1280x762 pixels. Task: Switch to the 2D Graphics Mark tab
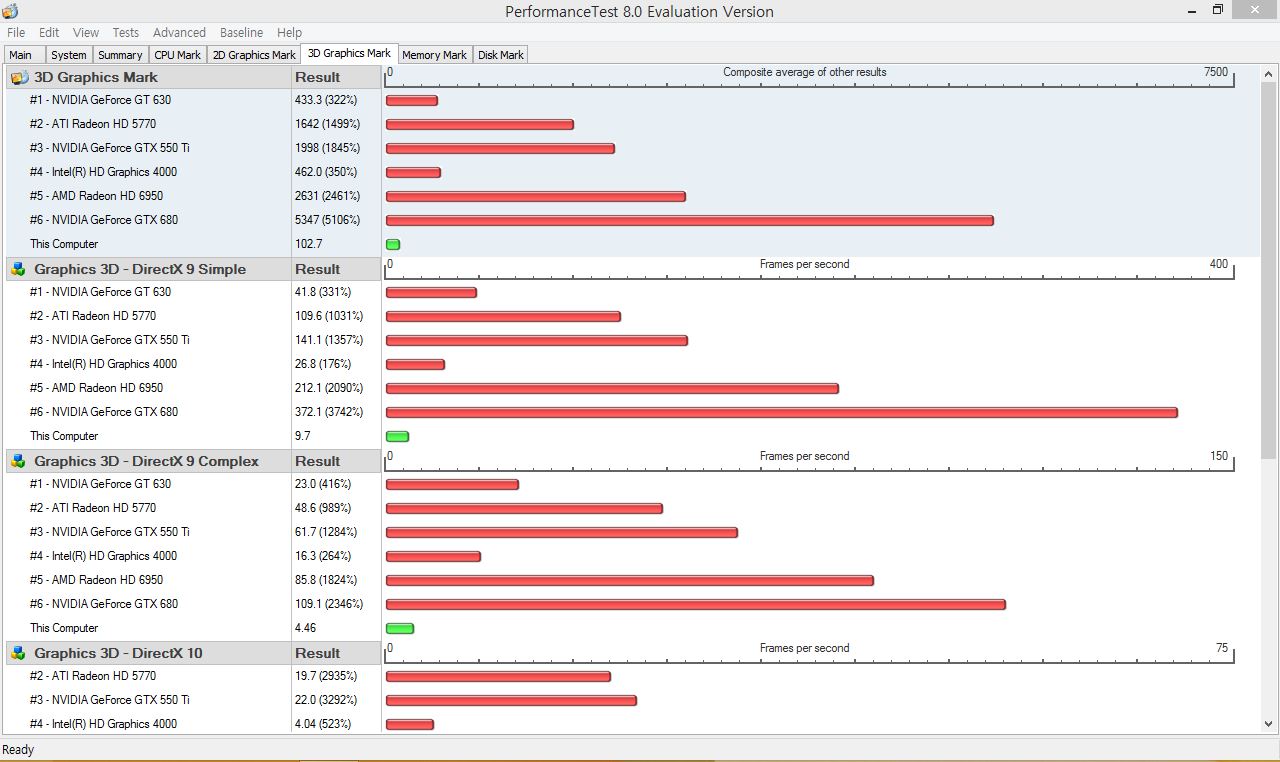(x=254, y=55)
